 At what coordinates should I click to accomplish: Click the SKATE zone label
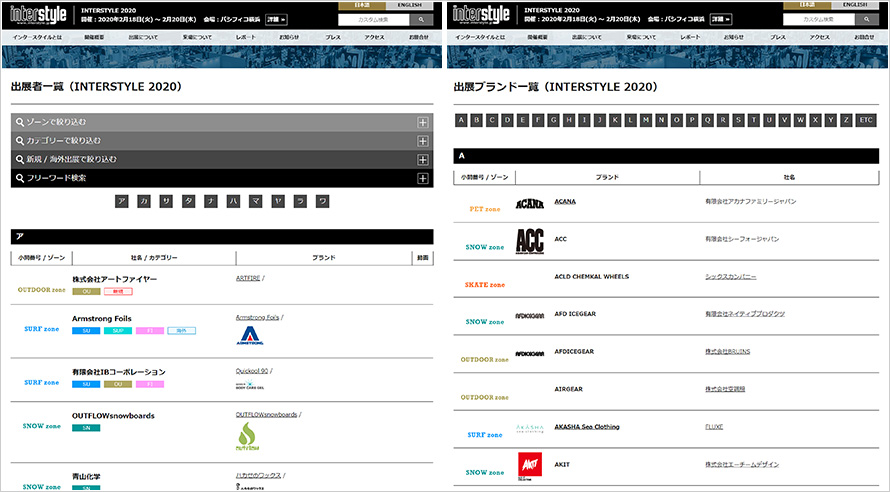coord(485,284)
